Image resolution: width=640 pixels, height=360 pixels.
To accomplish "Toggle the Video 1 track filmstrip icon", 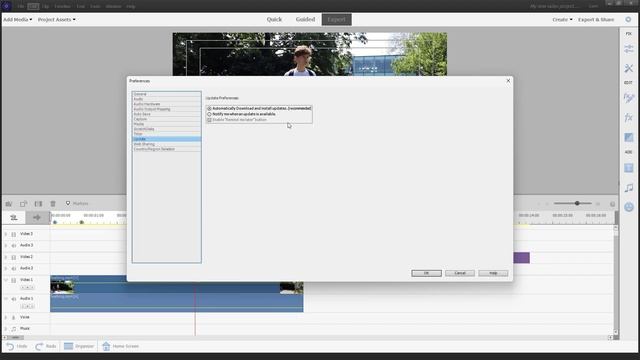I will pos(13,280).
